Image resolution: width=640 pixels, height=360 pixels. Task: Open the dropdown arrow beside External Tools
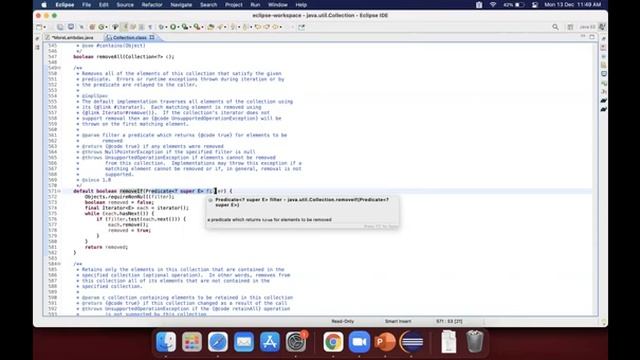click(x=202, y=27)
